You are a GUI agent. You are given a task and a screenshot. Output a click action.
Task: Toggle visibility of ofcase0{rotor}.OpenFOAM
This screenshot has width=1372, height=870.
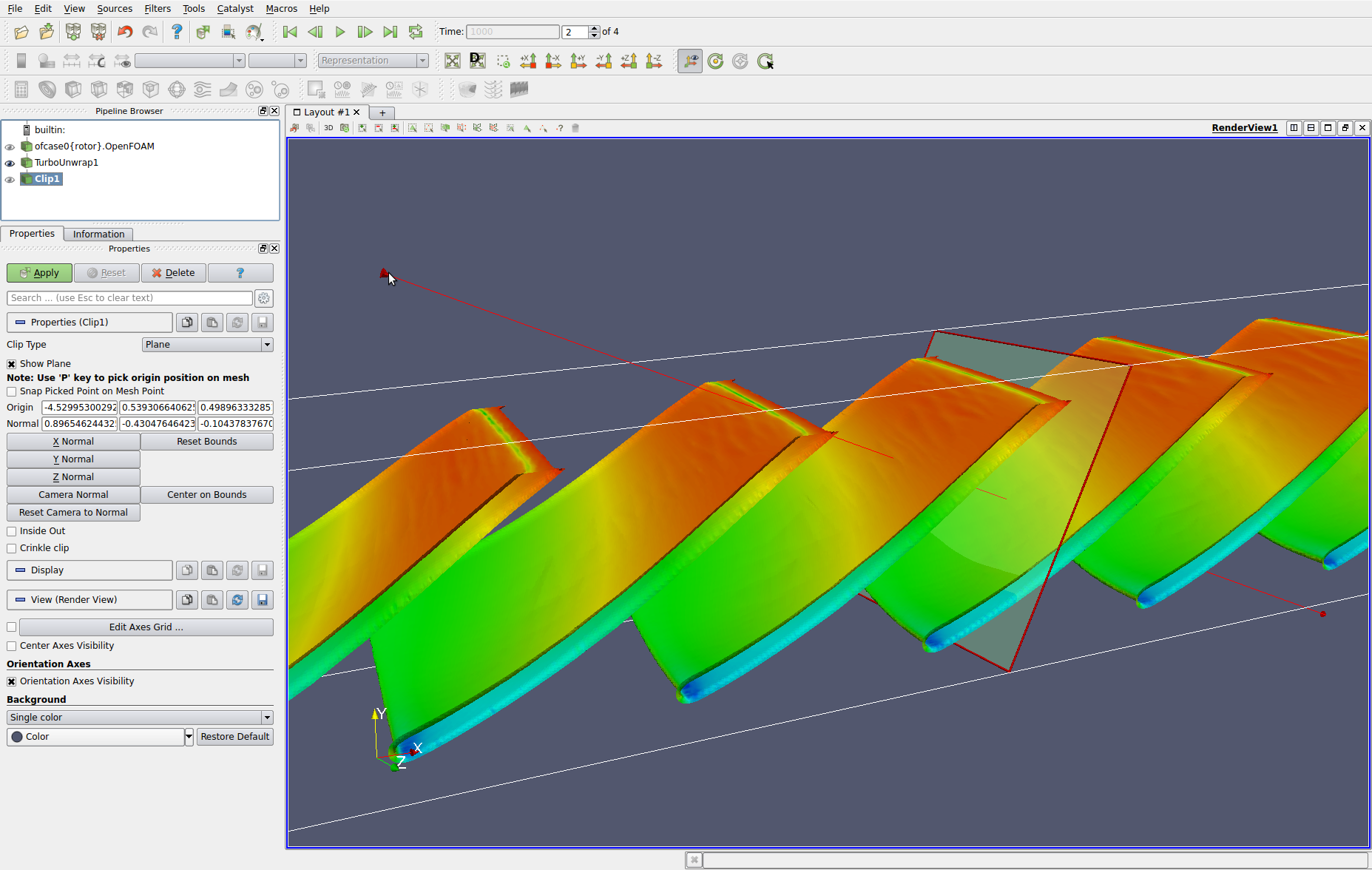click(10, 146)
